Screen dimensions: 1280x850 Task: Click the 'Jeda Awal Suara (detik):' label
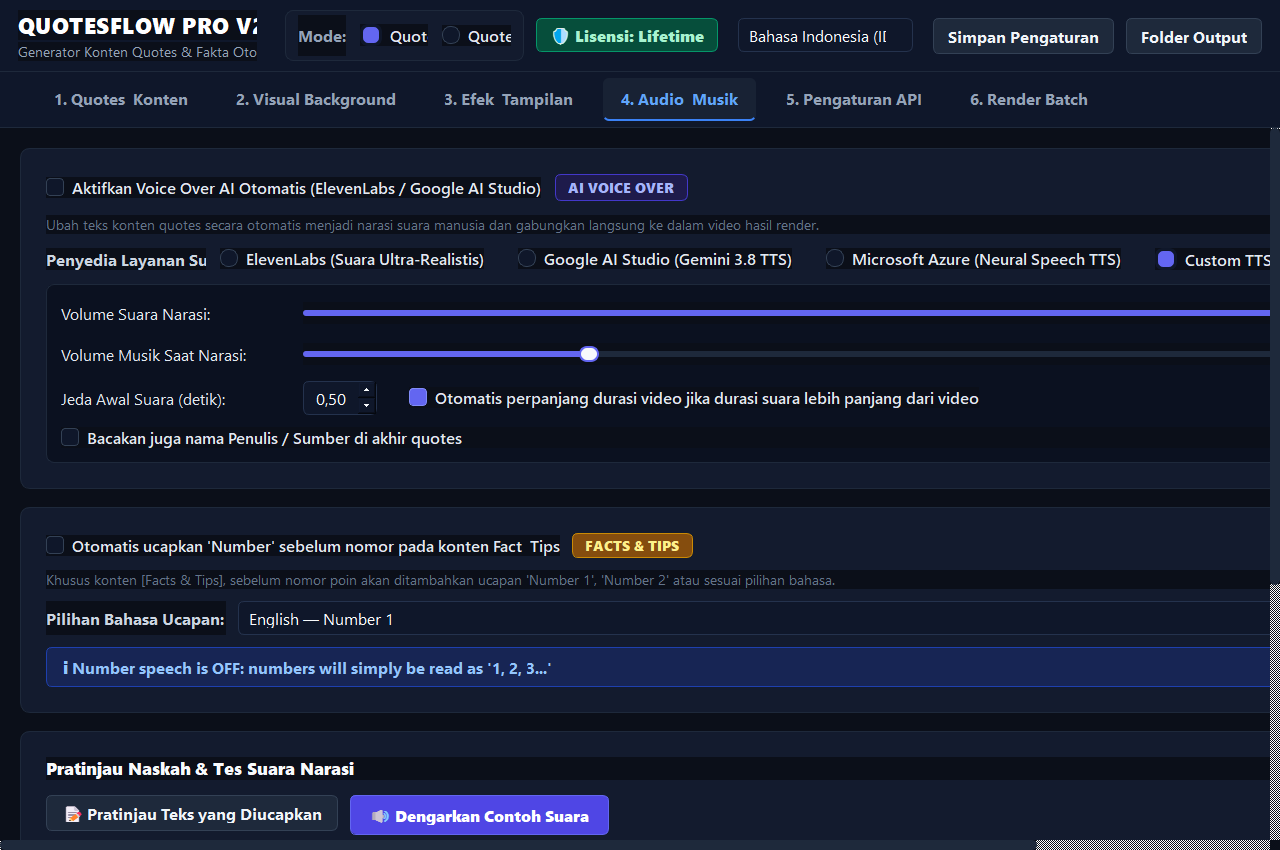pyautogui.click(x=143, y=399)
